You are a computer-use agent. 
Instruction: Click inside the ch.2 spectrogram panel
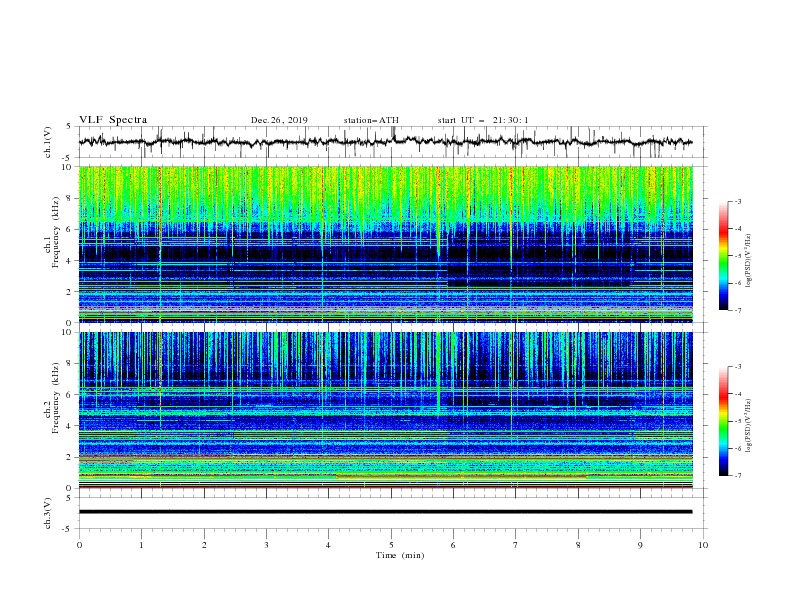[x=386, y=410]
